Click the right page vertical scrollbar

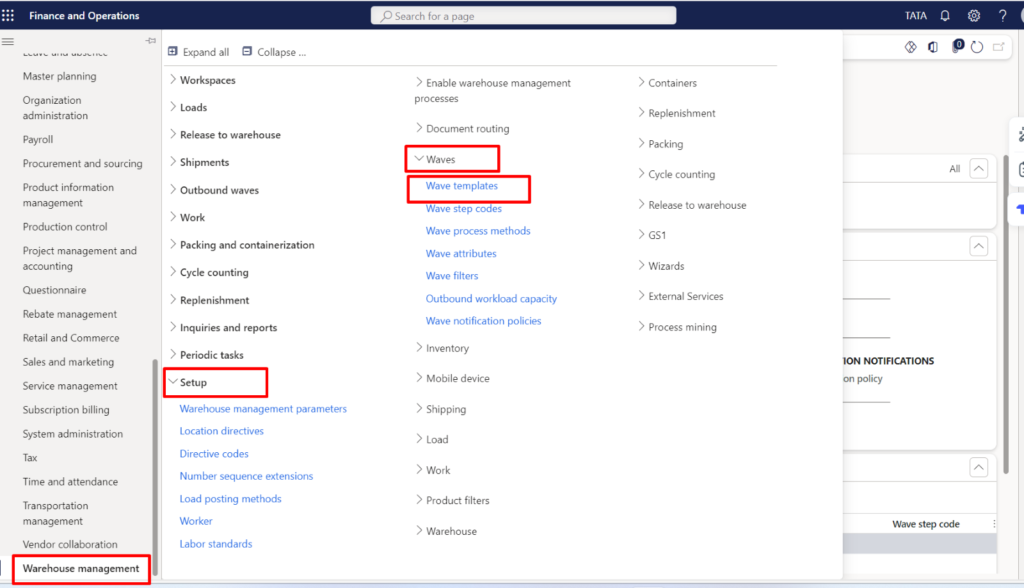1006,314
